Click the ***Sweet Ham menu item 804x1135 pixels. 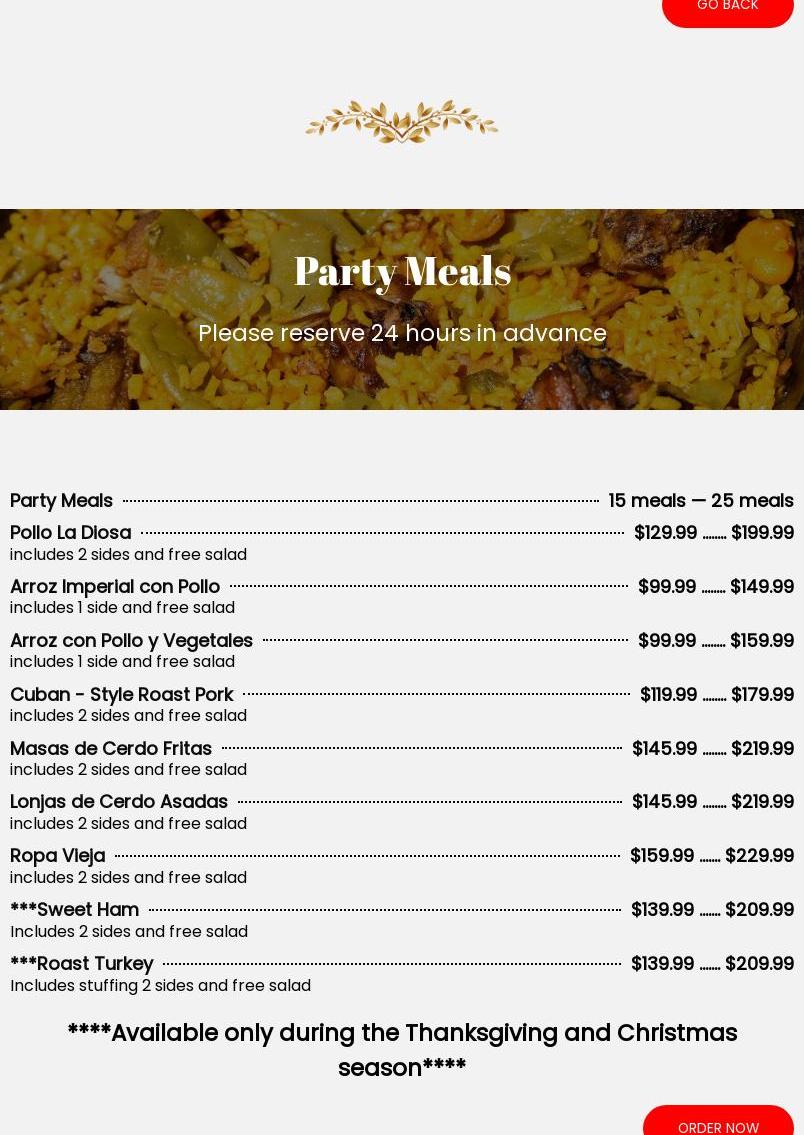(x=75, y=910)
